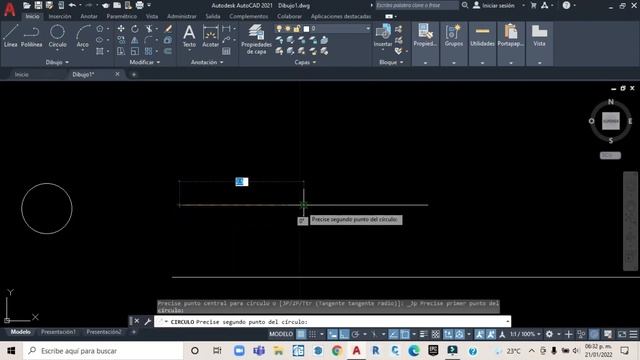The height and width of the screenshot is (360, 640).
Task: Open the Help question mark icon
Action: pos(567,5)
